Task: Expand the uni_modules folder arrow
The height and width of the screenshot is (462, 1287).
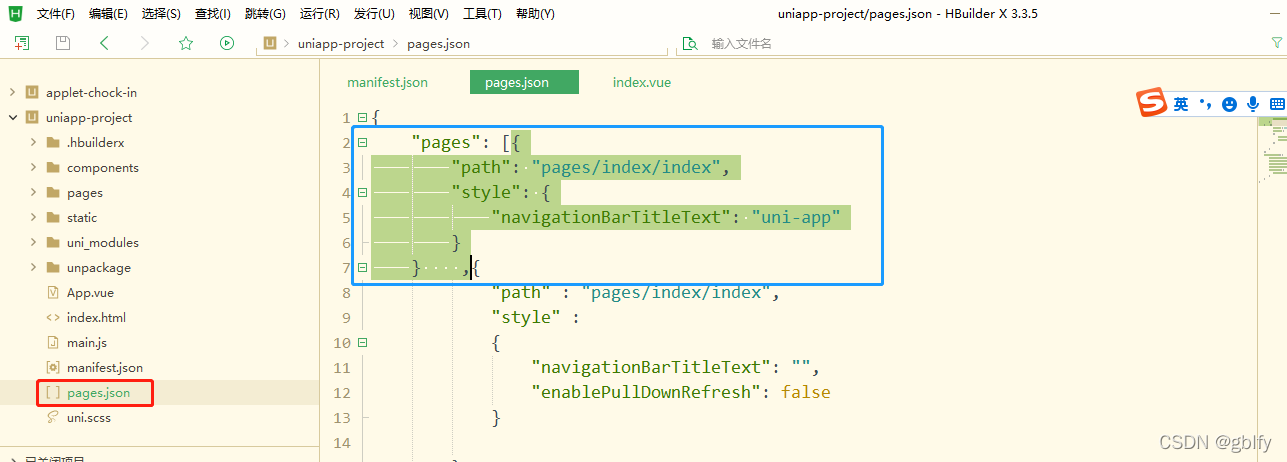Action: 33,243
